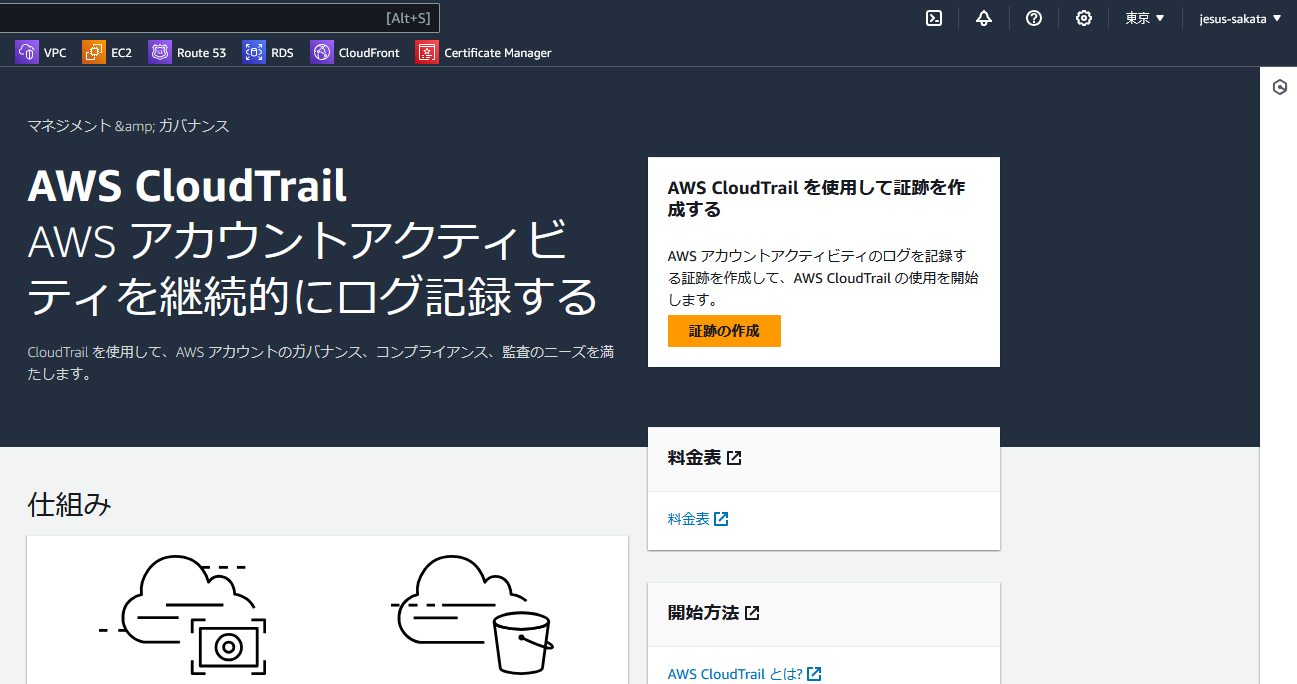
Task: Open Route 53 favorite shortcut label
Action: (x=201, y=53)
